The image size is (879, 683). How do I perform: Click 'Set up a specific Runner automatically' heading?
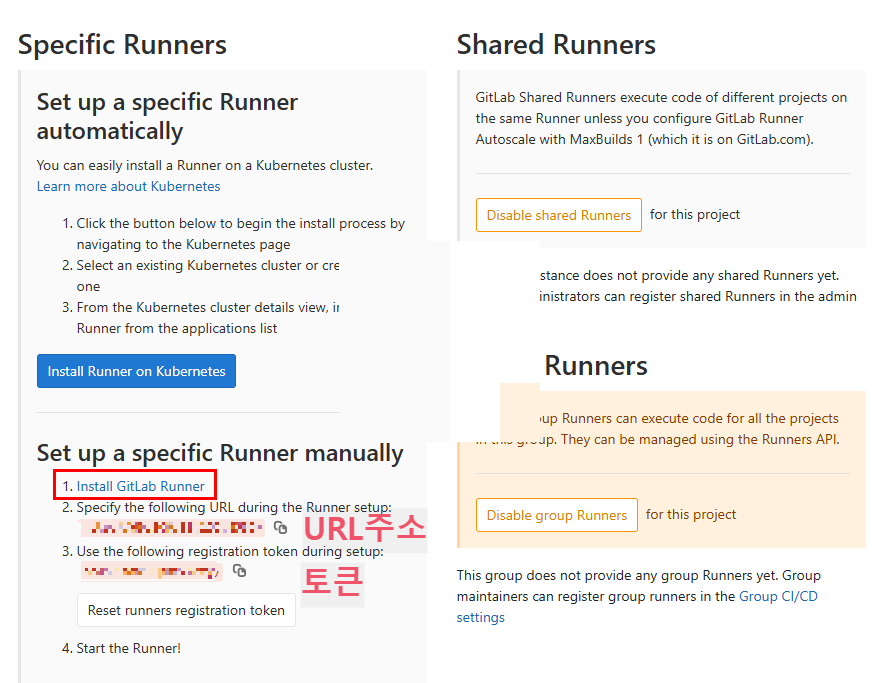pyautogui.click(x=167, y=117)
